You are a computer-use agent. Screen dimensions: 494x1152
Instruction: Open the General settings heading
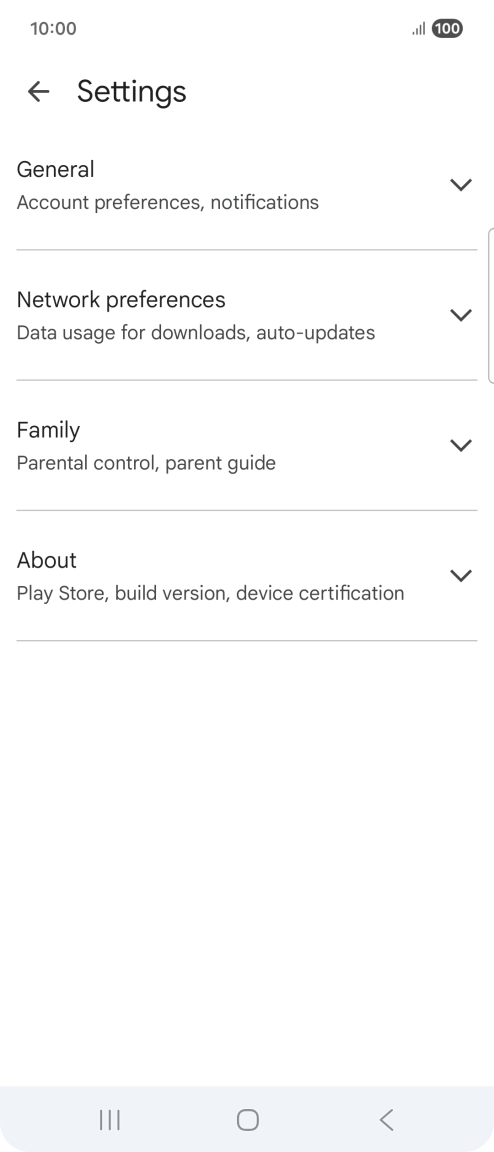point(55,169)
